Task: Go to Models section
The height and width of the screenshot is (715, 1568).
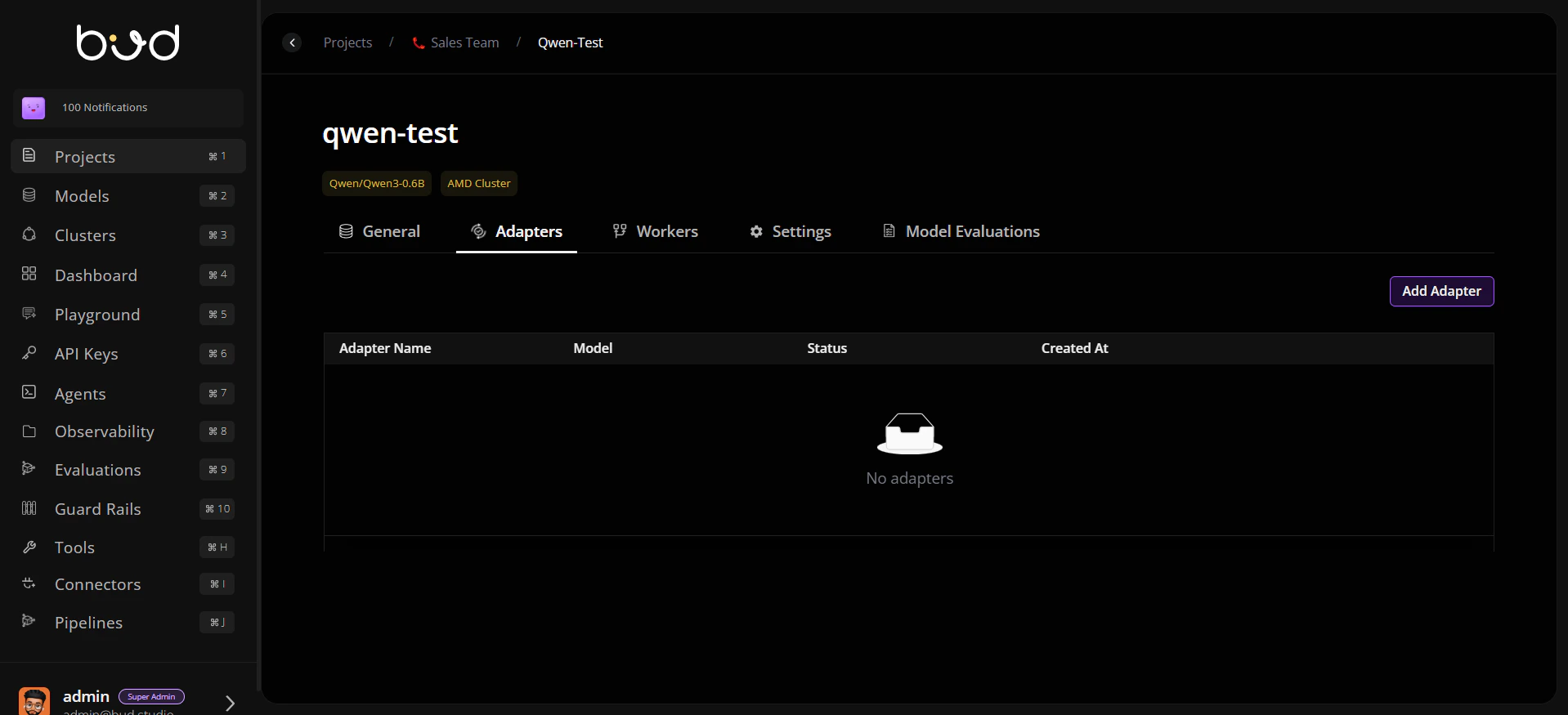Action: 128,196
